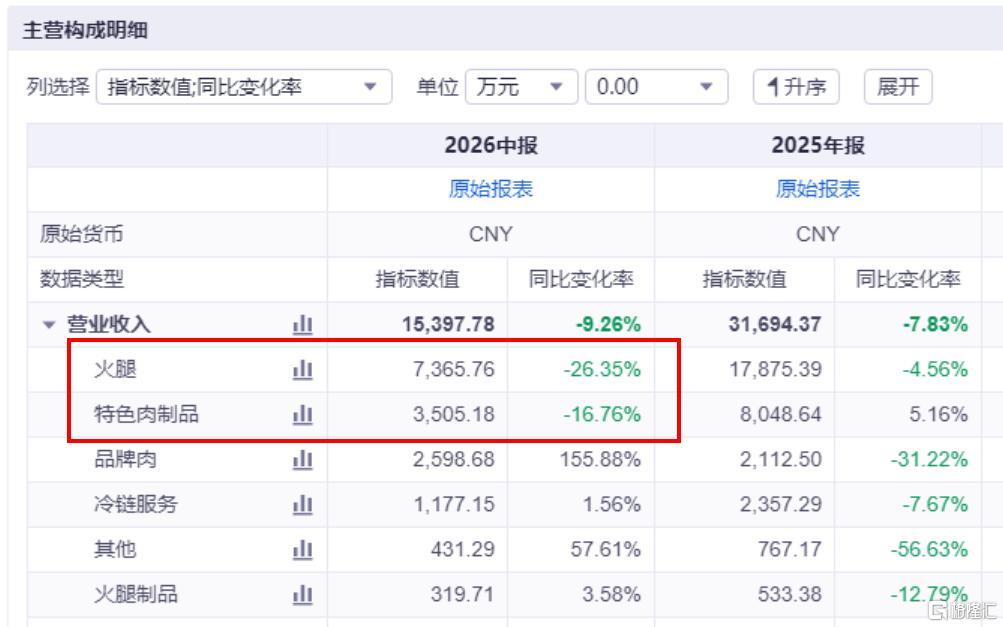The height and width of the screenshot is (627, 1003).
Task: Collapse the 营业收入 tree row
Action: (49, 325)
